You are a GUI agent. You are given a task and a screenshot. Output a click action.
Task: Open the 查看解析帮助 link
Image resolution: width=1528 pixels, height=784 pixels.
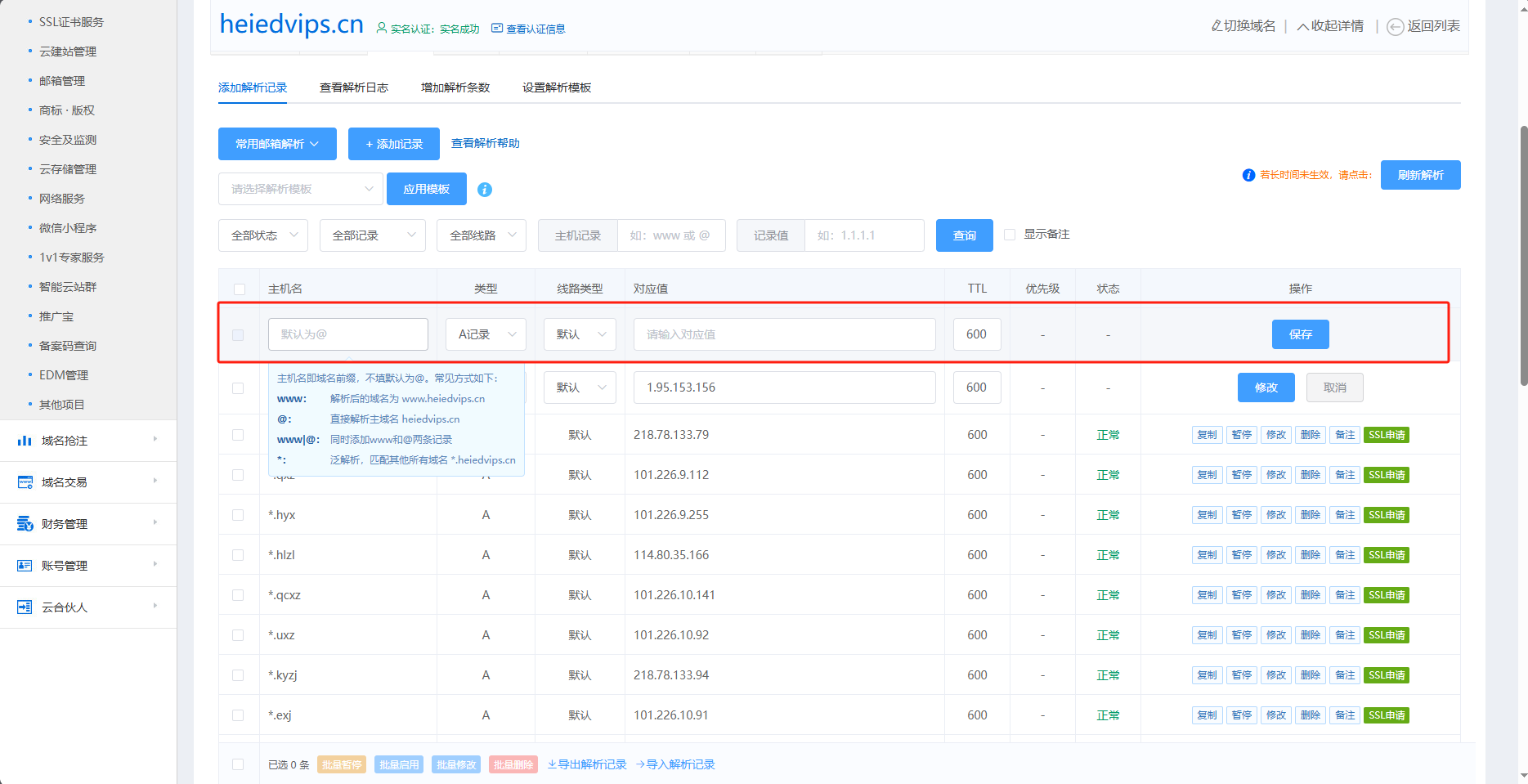point(486,143)
